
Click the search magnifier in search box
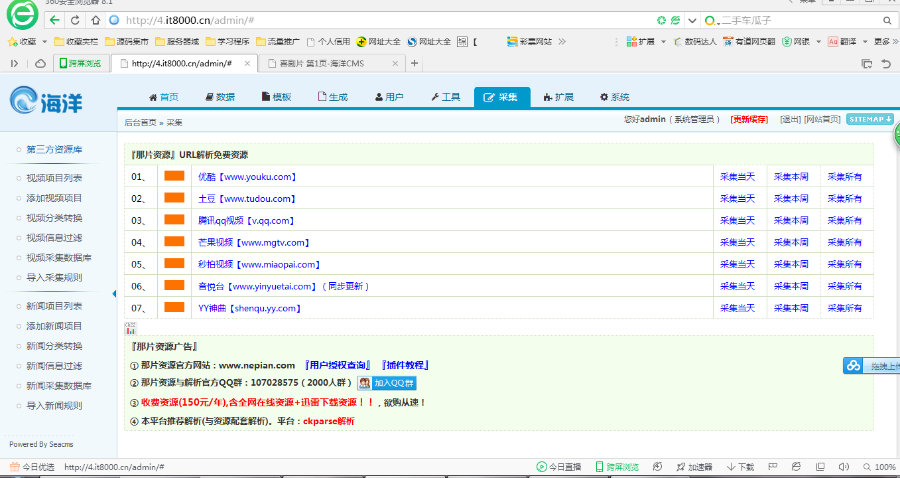click(x=887, y=21)
